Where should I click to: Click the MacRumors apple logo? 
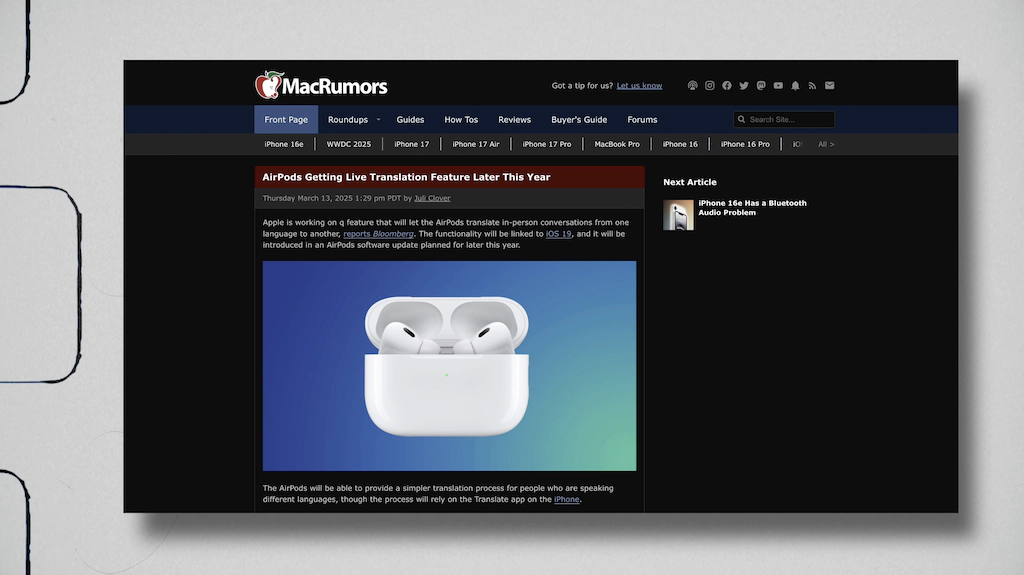point(268,85)
